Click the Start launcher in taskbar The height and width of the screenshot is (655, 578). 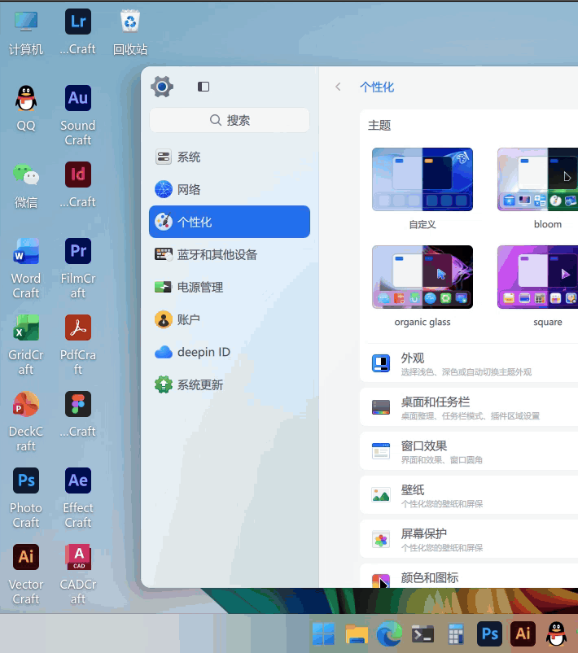323,634
